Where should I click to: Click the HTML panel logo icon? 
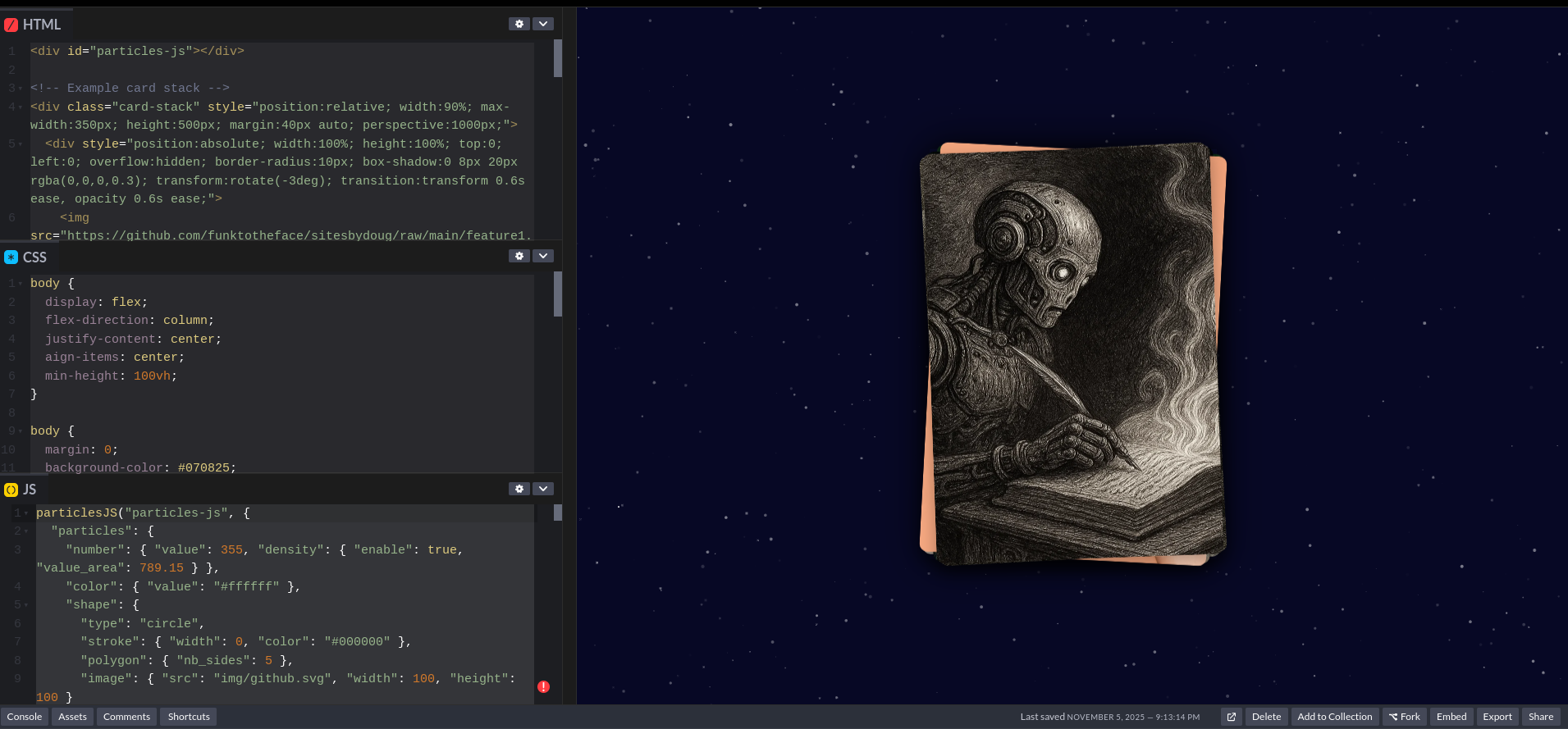(11, 25)
